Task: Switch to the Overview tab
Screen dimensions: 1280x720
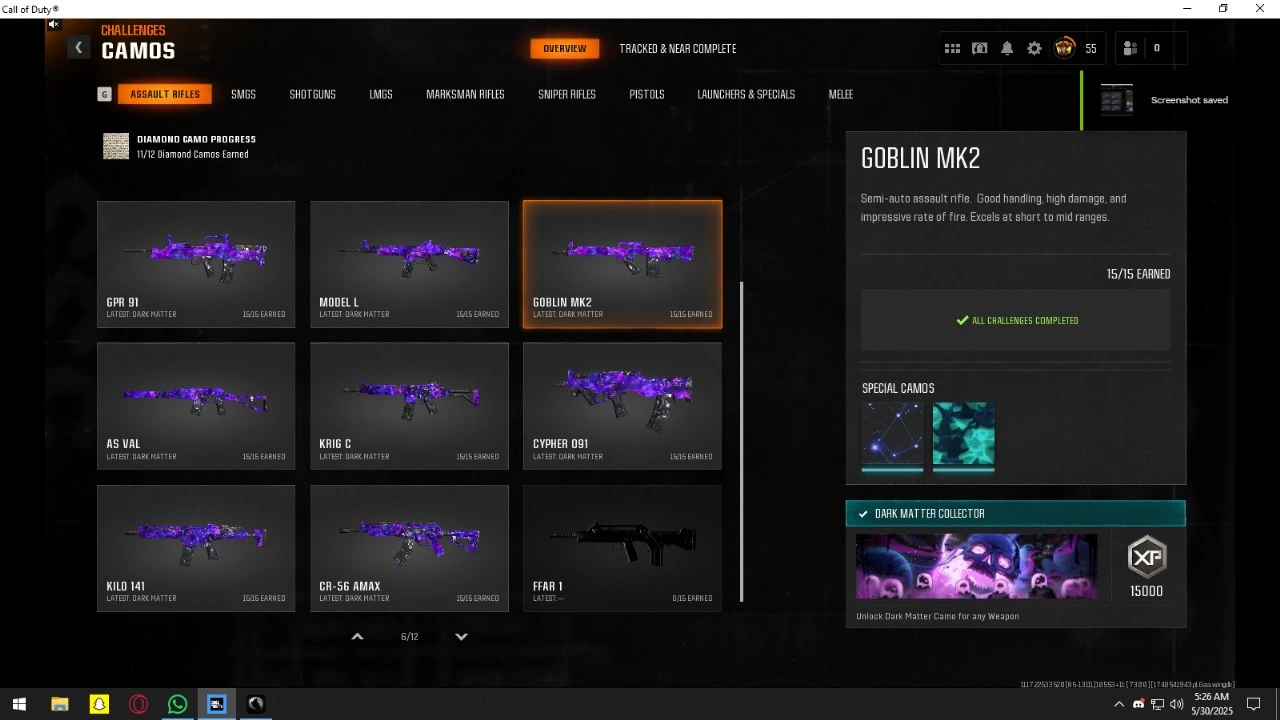Action: (x=565, y=48)
